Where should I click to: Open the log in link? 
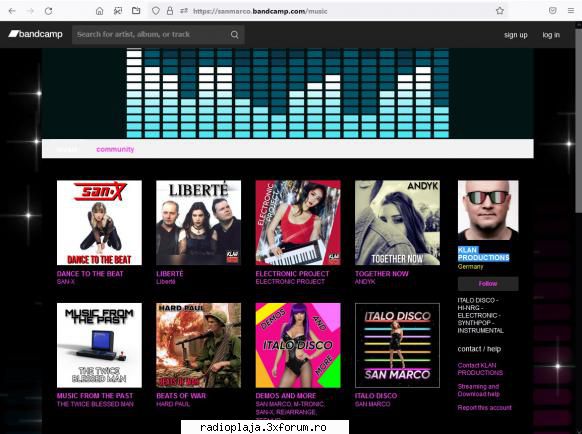coord(551,35)
